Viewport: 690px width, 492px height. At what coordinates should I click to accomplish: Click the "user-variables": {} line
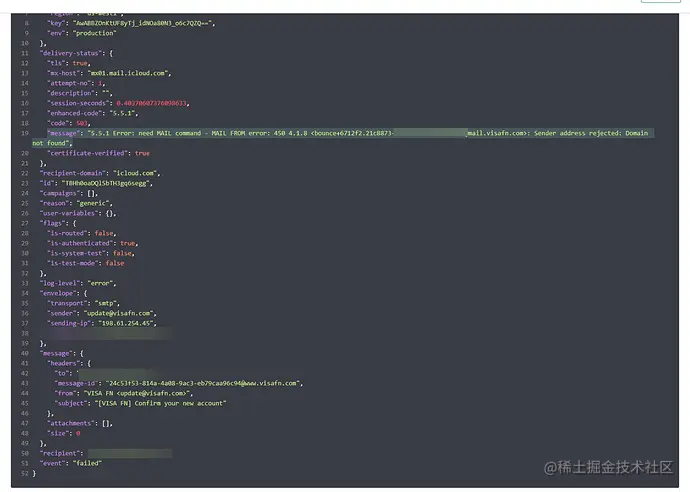point(78,213)
